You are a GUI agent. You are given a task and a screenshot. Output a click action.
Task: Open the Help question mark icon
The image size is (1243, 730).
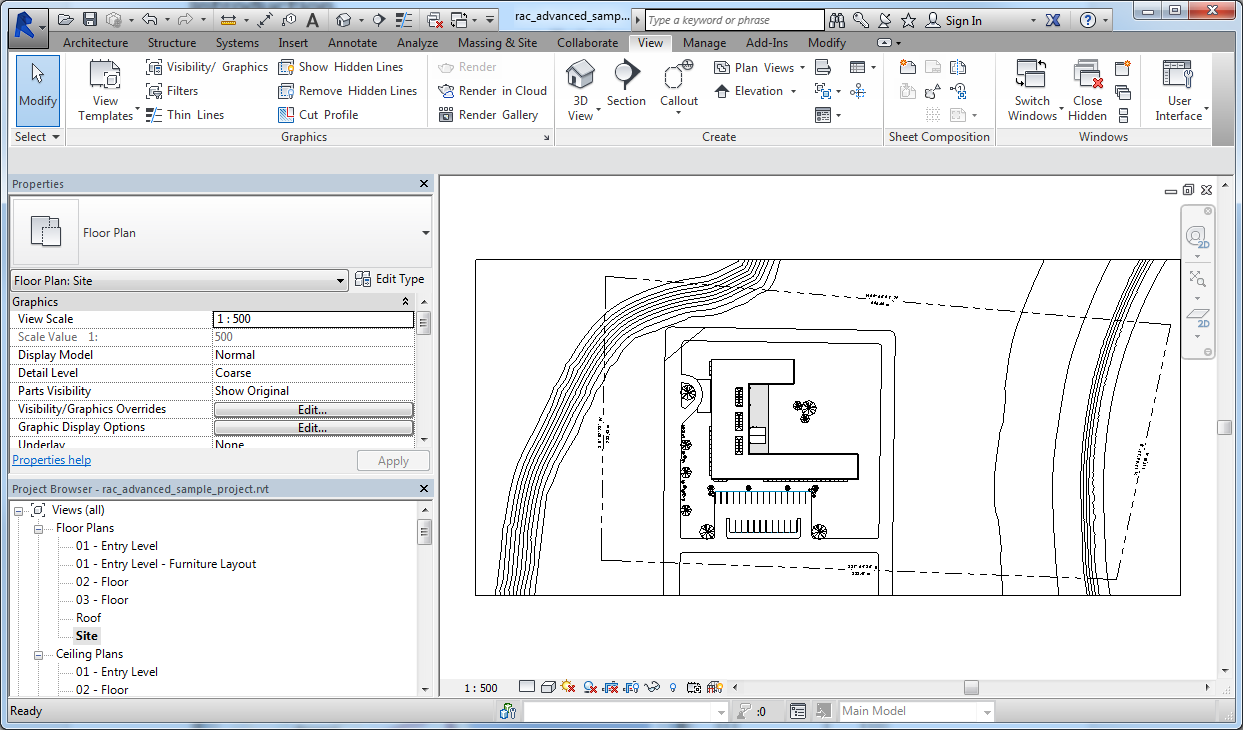(1088, 20)
